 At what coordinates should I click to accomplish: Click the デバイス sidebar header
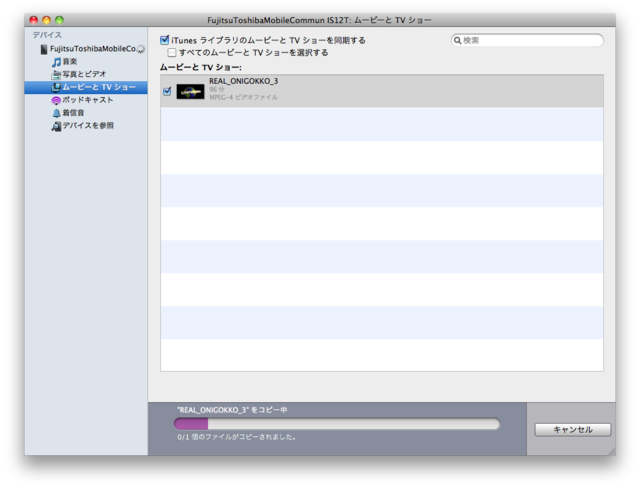(x=47, y=35)
